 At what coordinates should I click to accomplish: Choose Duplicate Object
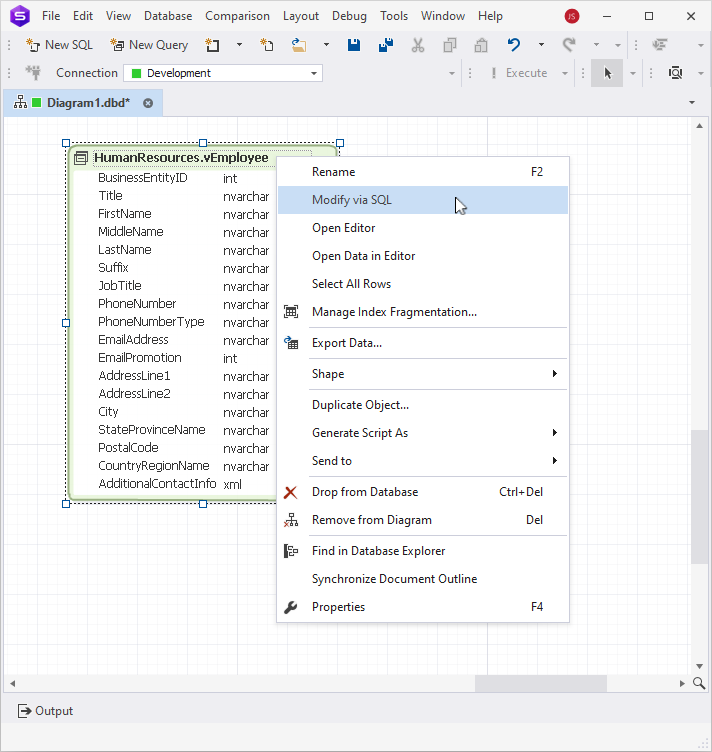(423, 405)
